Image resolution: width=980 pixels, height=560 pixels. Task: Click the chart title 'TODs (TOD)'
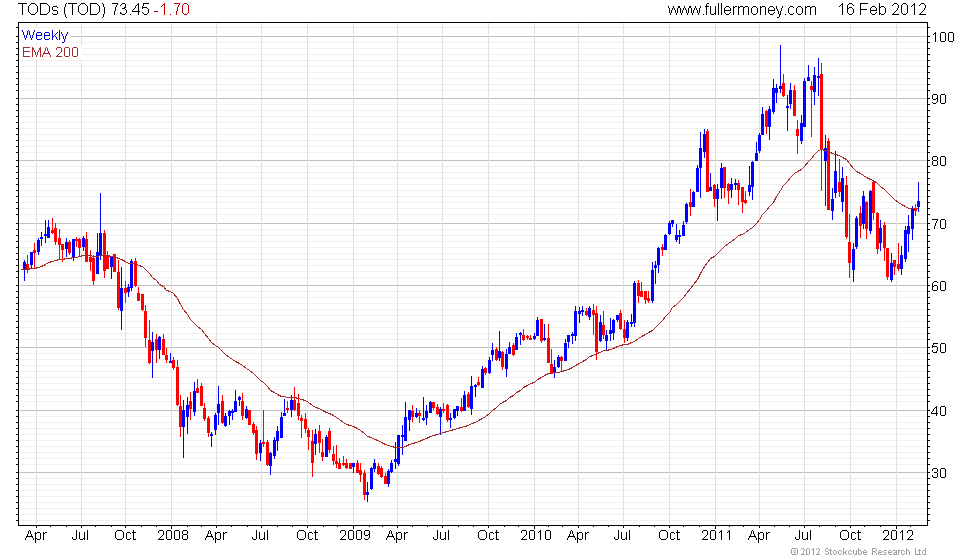62,9
